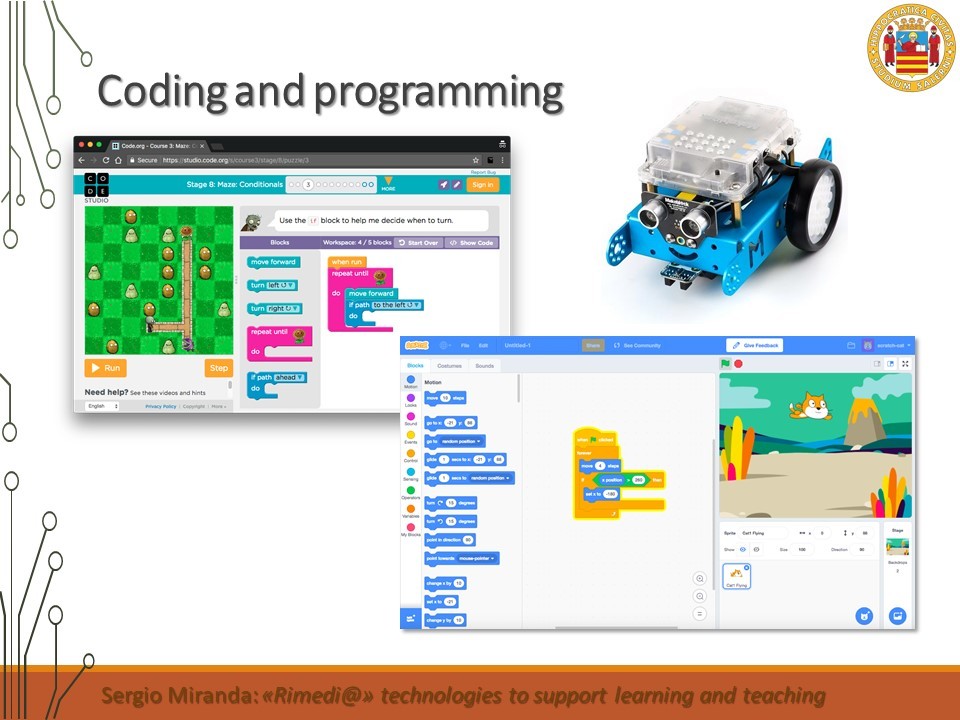Switch to the Costumes tab
The width and height of the screenshot is (960, 720).
449,366
